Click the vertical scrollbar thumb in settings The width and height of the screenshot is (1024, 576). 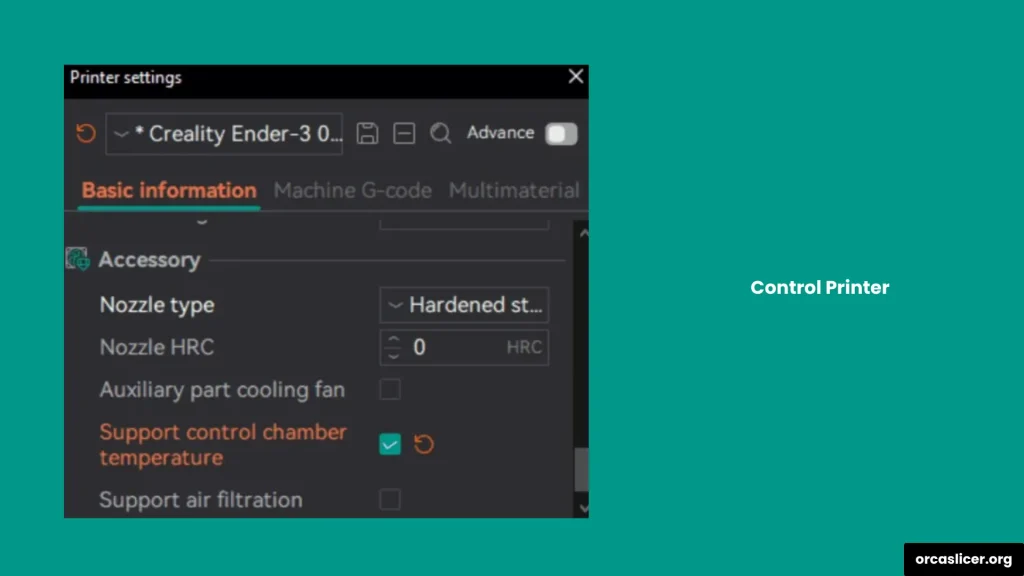tap(581, 470)
